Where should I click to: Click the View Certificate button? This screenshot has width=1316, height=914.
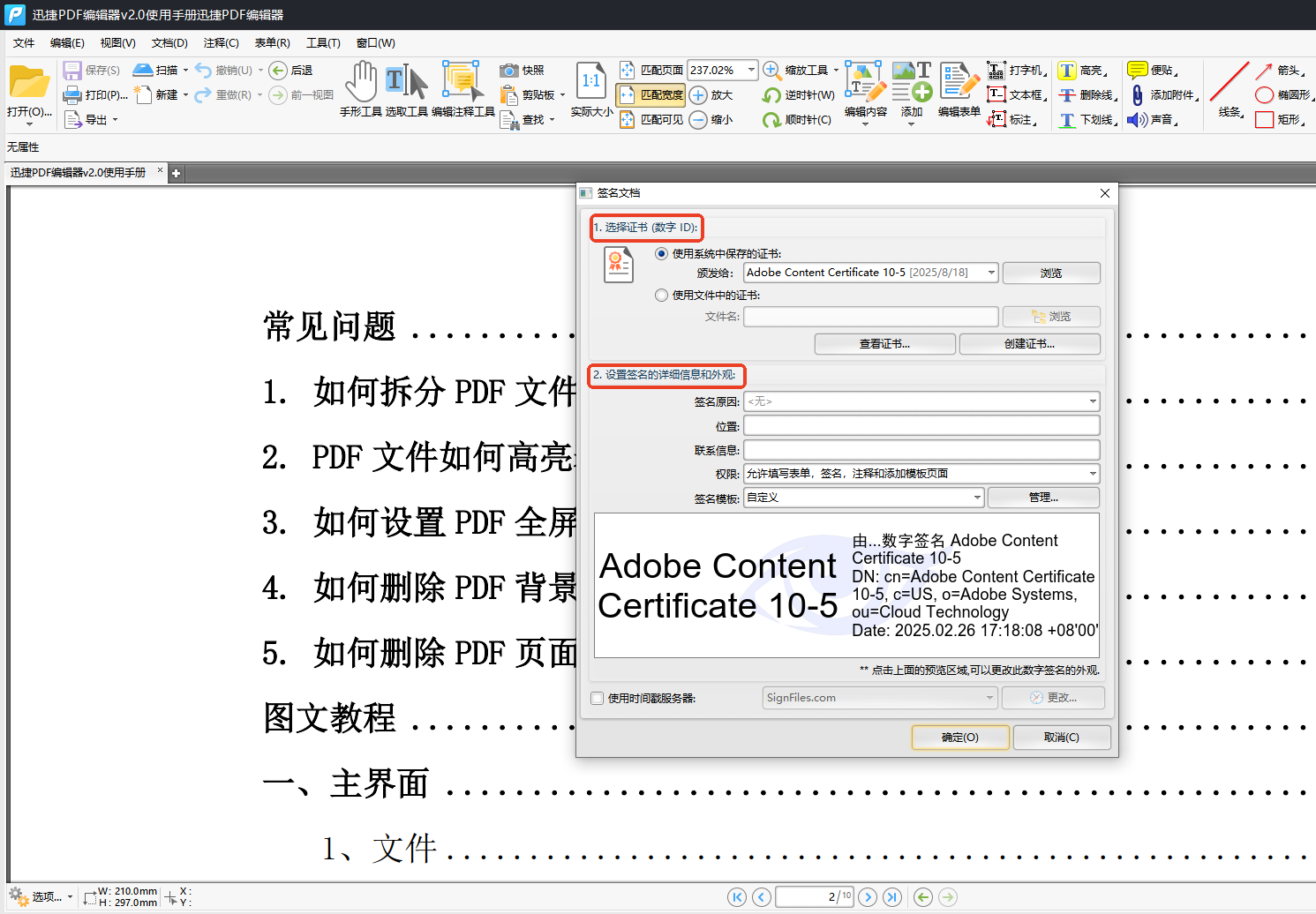884,343
